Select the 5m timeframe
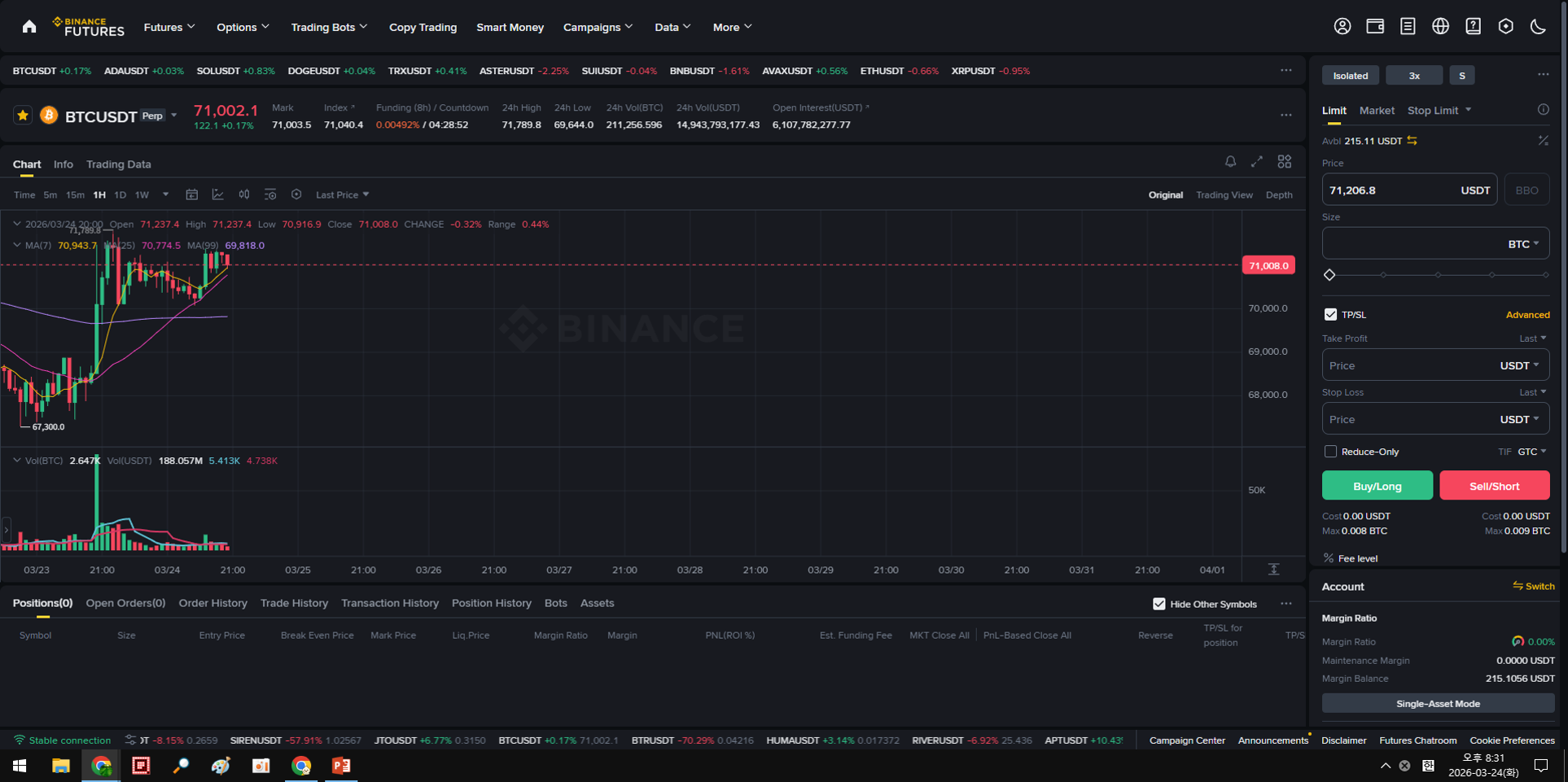The image size is (1568, 782). (50, 194)
